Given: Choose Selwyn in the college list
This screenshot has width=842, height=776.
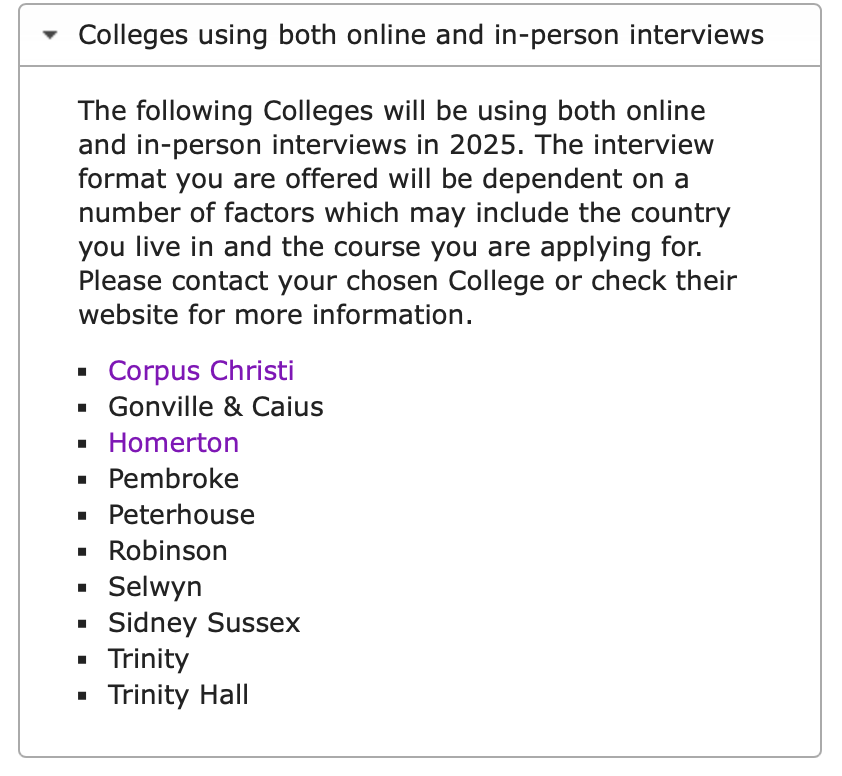Looking at the screenshot, I should (155, 587).
